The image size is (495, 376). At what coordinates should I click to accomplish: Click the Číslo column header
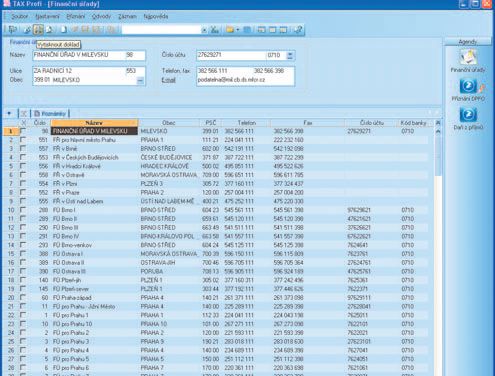[39, 123]
